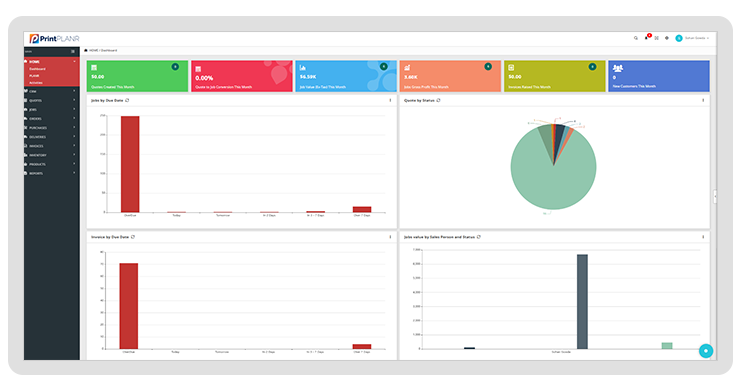The width and height of the screenshot is (741, 390).
Task: Click the OverDue bar in Invoice chart
Action: coord(129,306)
